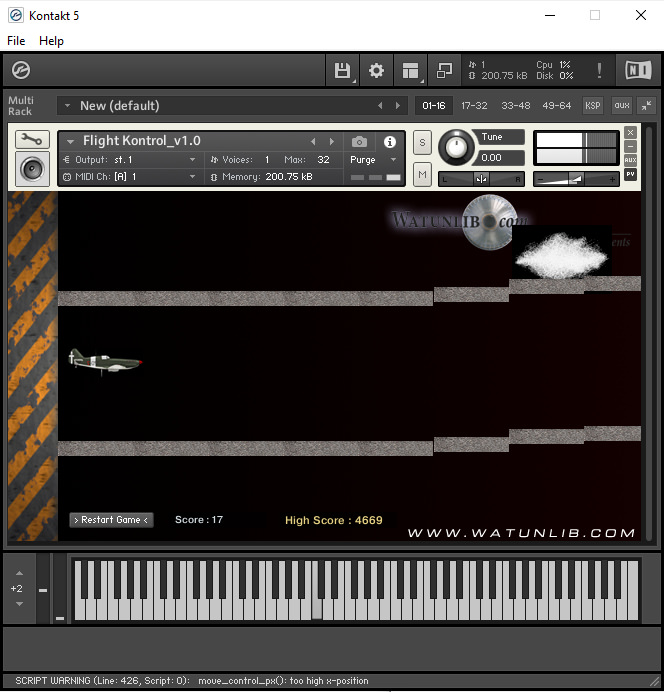Toggle the rack aux sends view
The width and height of the screenshot is (664, 692).
(x=622, y=105)
